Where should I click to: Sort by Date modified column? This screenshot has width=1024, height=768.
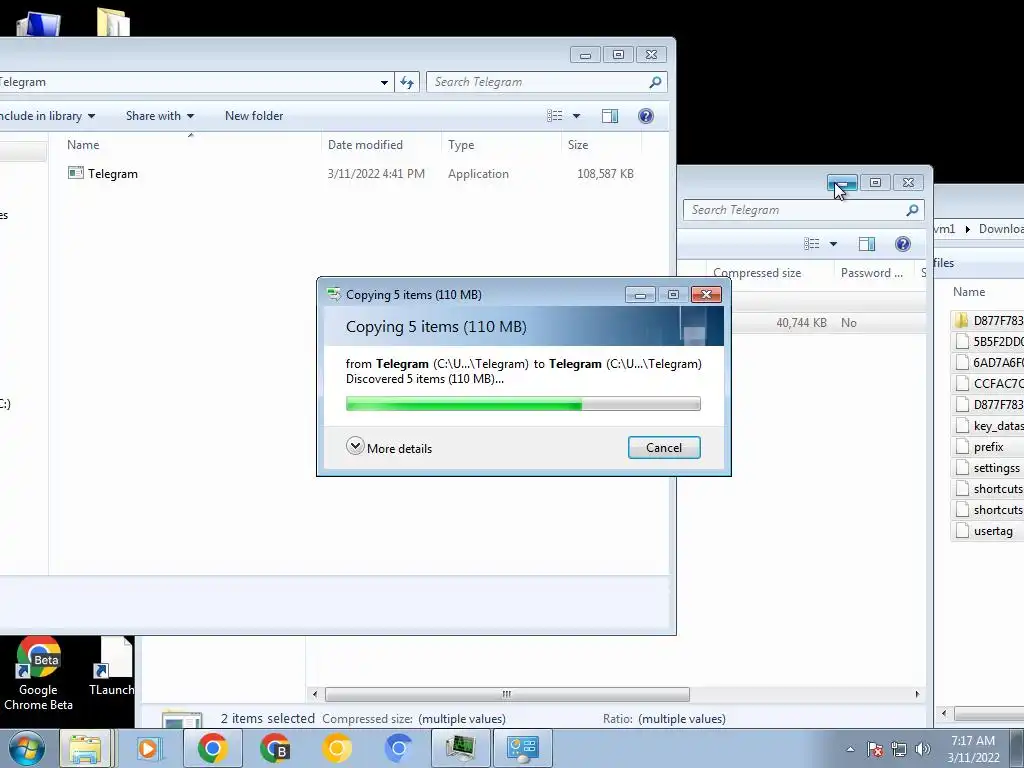[x=365, y=145]
